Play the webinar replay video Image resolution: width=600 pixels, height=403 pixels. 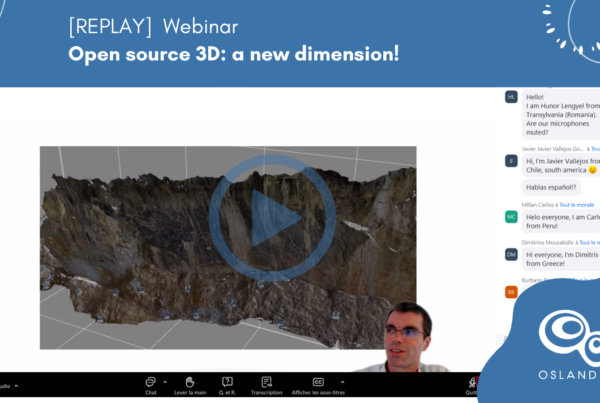pos(272,218)
